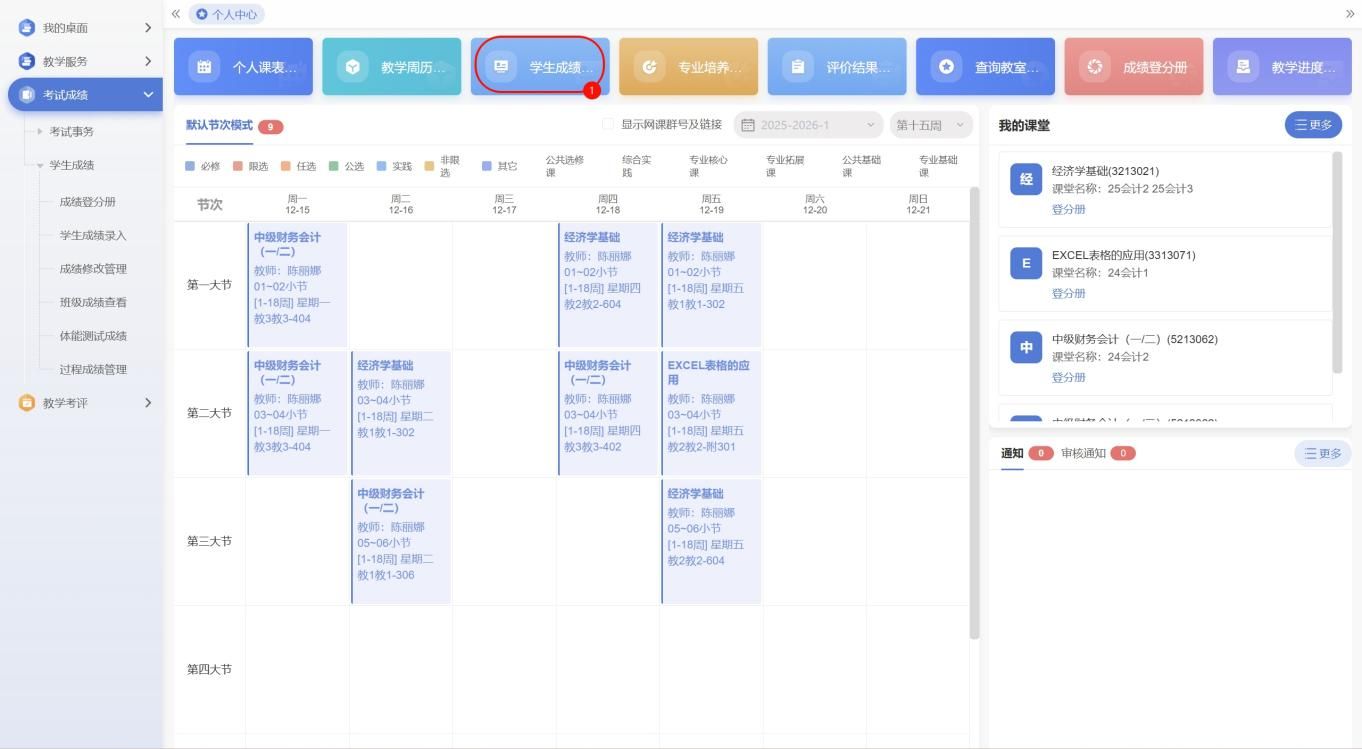The height and width of the screenshot is (749, 1362).
Task: Click the 成绩登分册 icon tile
Action: (1095, 67)
